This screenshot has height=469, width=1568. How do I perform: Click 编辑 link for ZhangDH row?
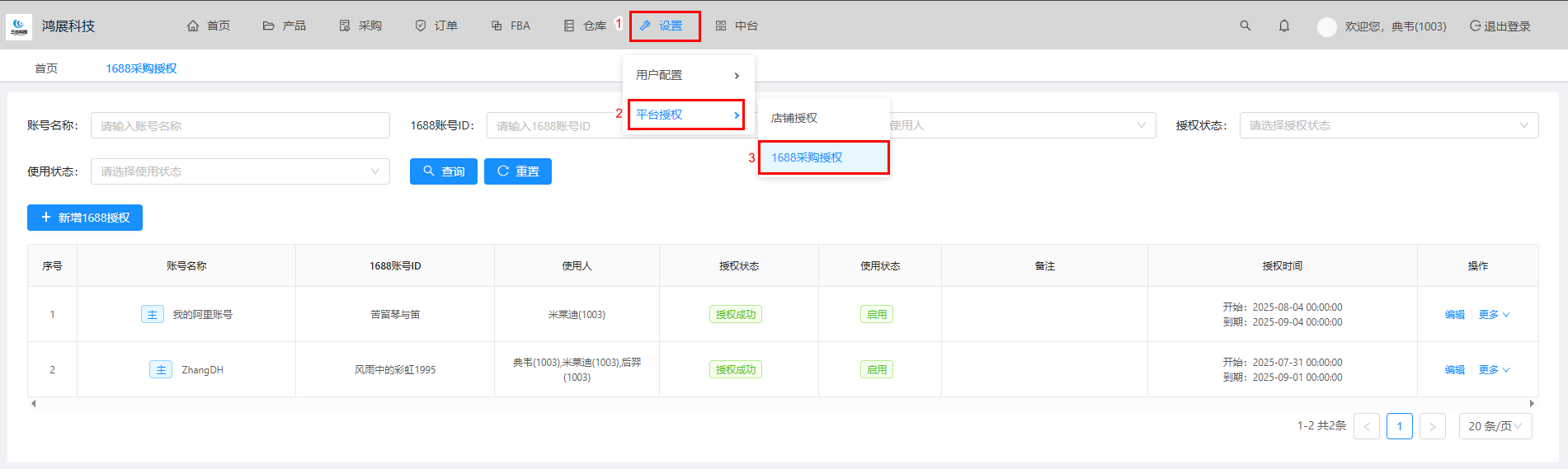point(1455,369)
